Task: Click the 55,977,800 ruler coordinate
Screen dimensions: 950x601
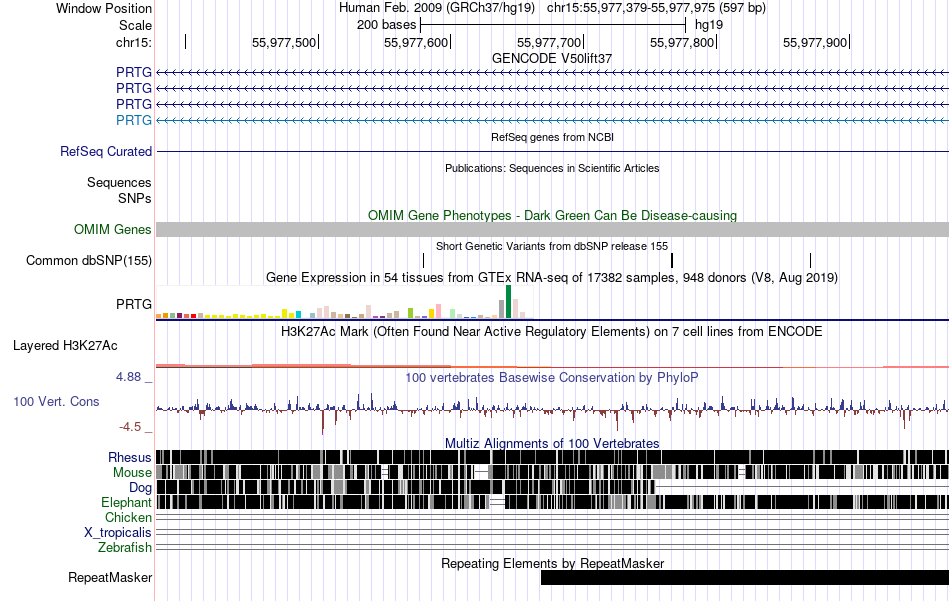Action: click(x=682, y=42)
